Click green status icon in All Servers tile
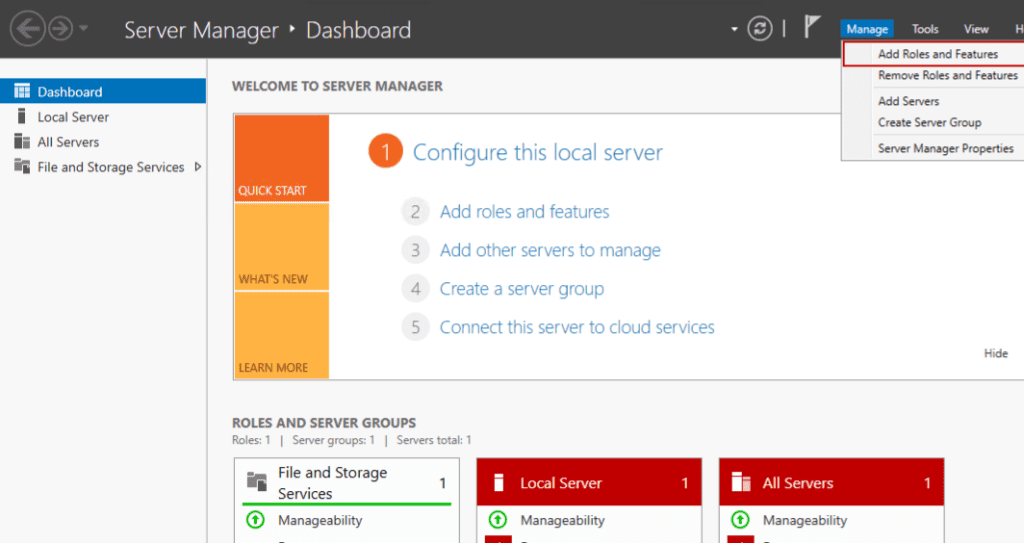The image size is (1024, 543). (x=740, y=520)
